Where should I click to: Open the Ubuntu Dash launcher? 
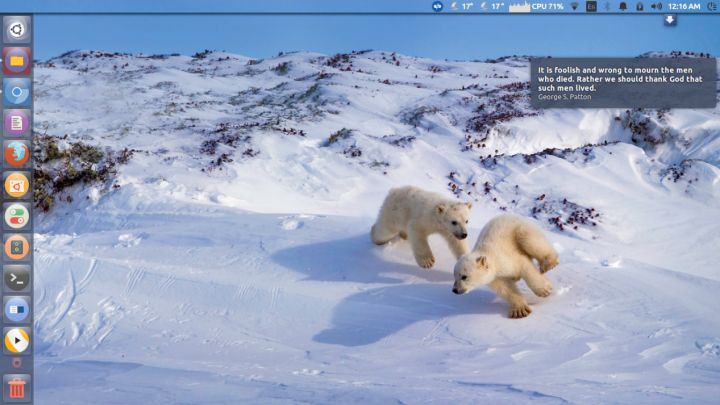click(16, 29)
